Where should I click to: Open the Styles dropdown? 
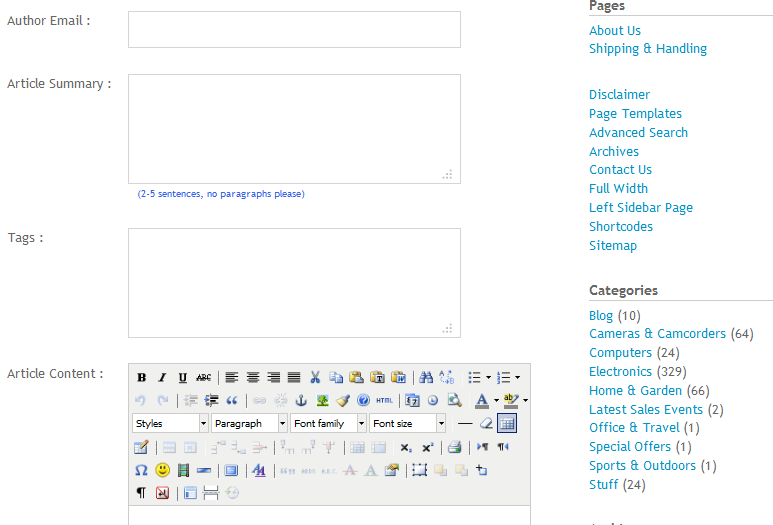(170, 423)
